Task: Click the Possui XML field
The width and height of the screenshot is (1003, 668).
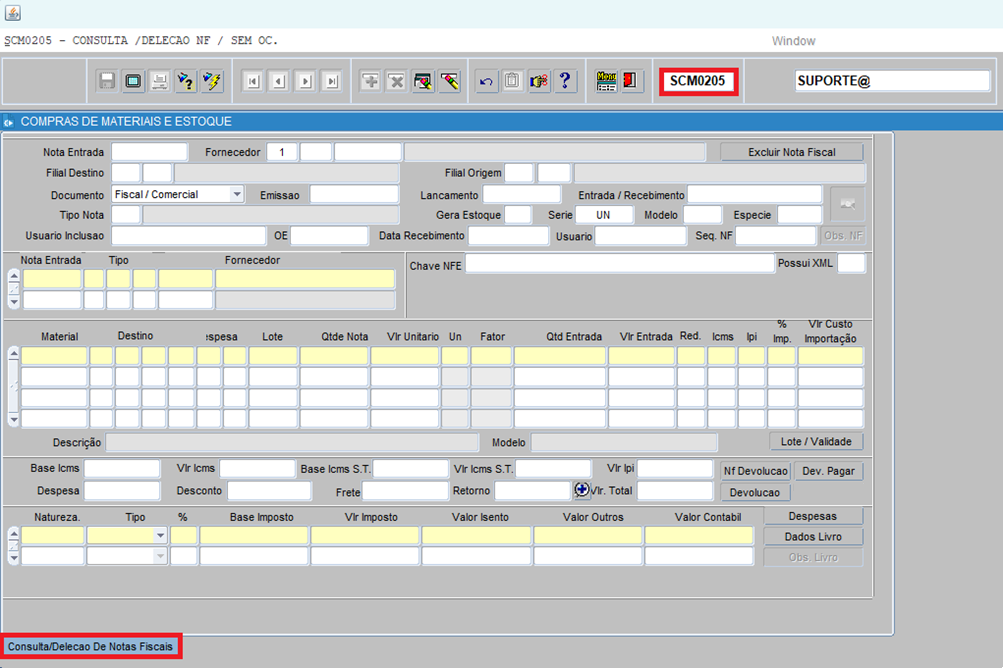Action: point(851,264)
